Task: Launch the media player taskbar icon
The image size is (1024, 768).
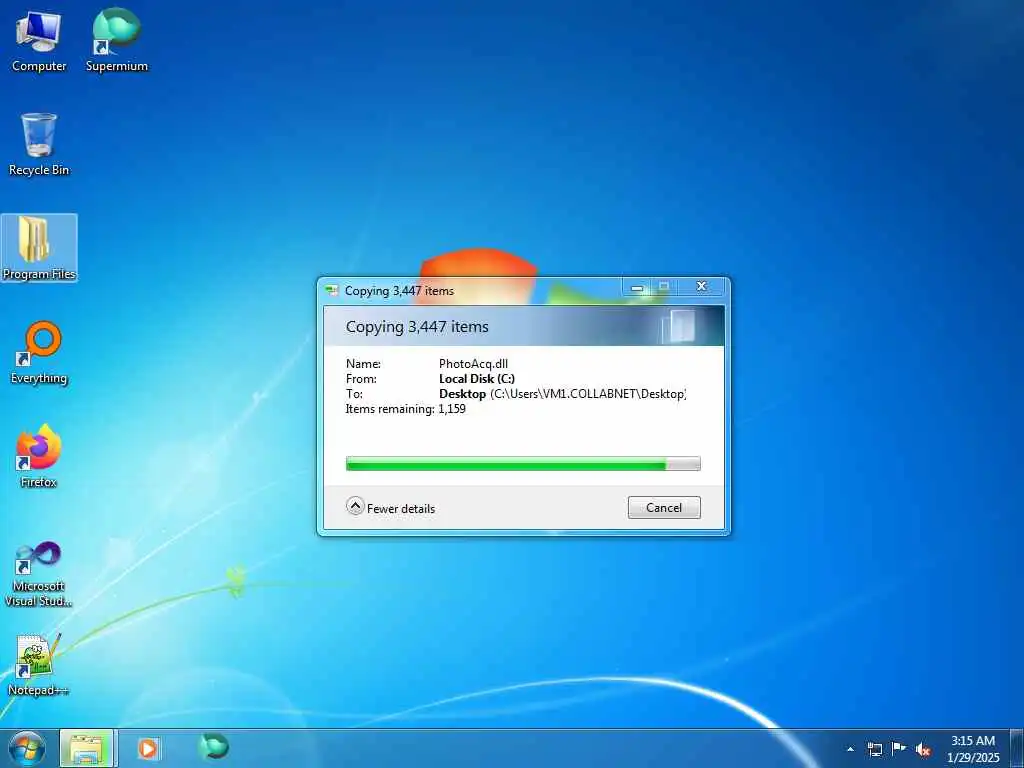Action: tap(148, 748)
